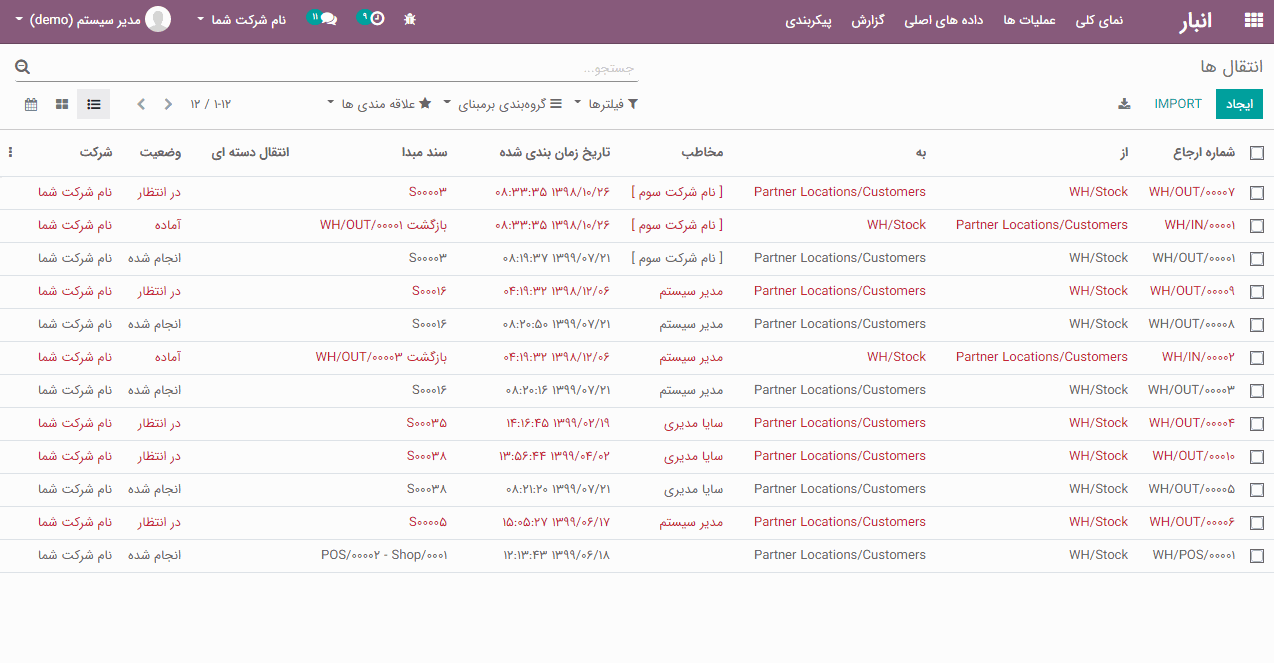Click the pager range ۱-۱۲ / ۱۲
Viewport: 1274px width, 663px height.
pyautogui.click(x=211, y=104)
